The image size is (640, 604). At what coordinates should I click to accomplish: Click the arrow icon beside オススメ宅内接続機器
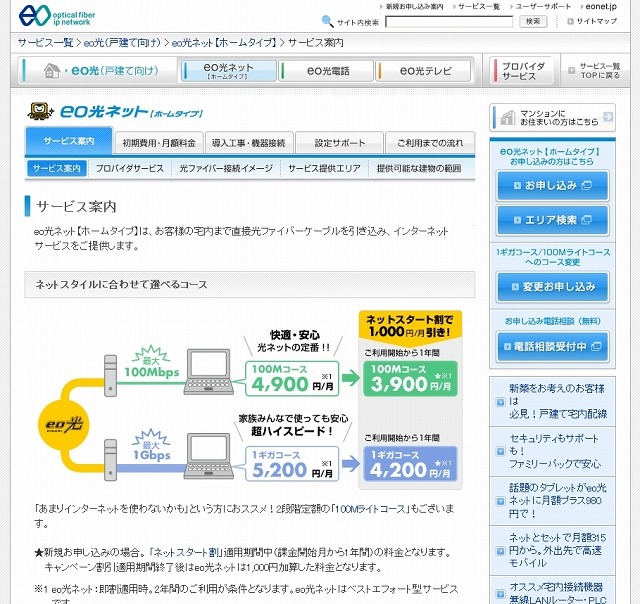point(500,593)
